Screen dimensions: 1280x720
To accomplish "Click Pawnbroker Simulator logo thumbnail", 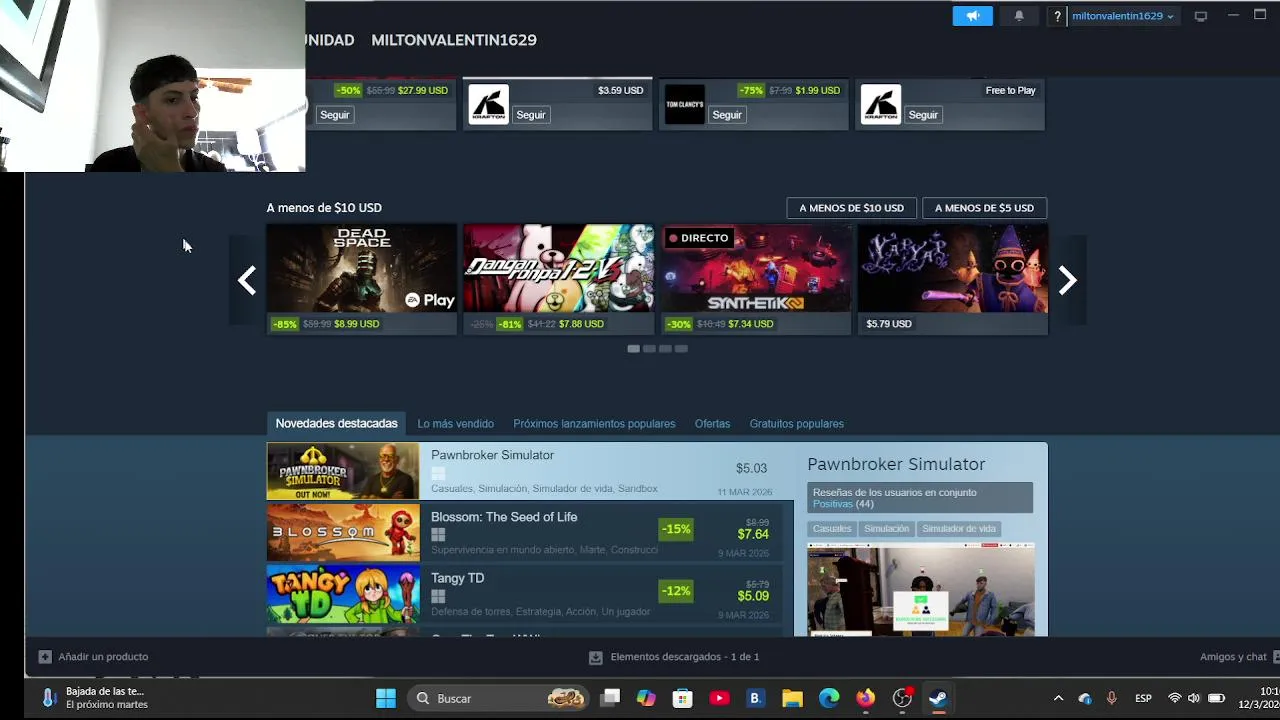I will 343,471.
